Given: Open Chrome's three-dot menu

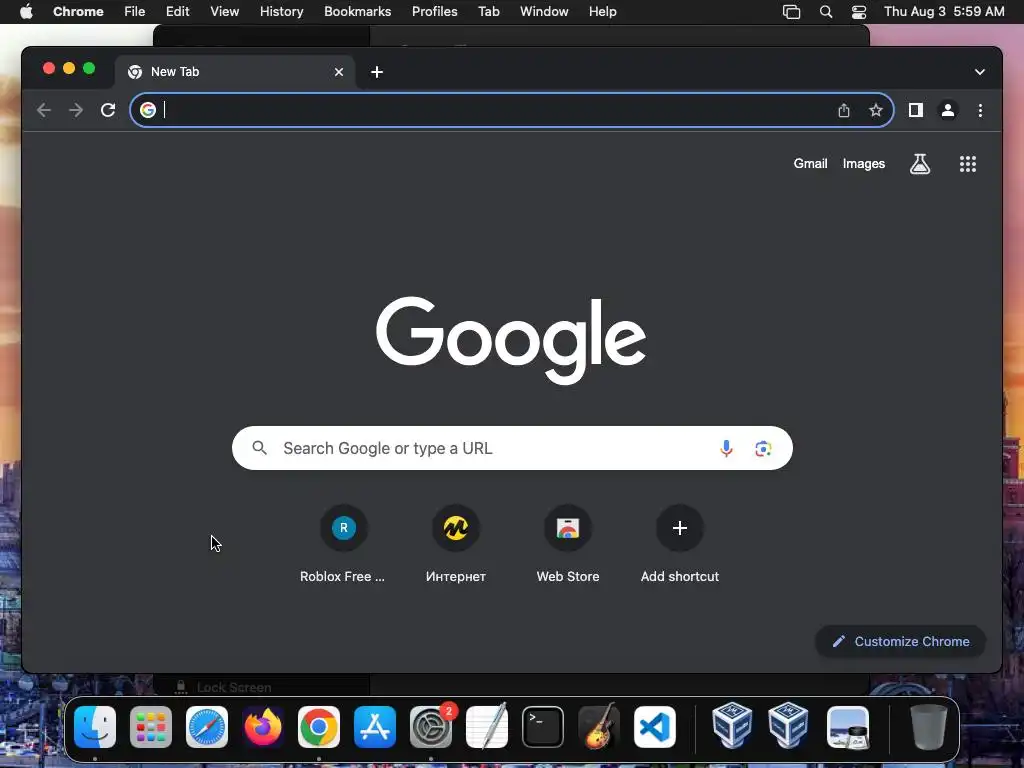Looking at the screenshot, I should pos(980,110).
